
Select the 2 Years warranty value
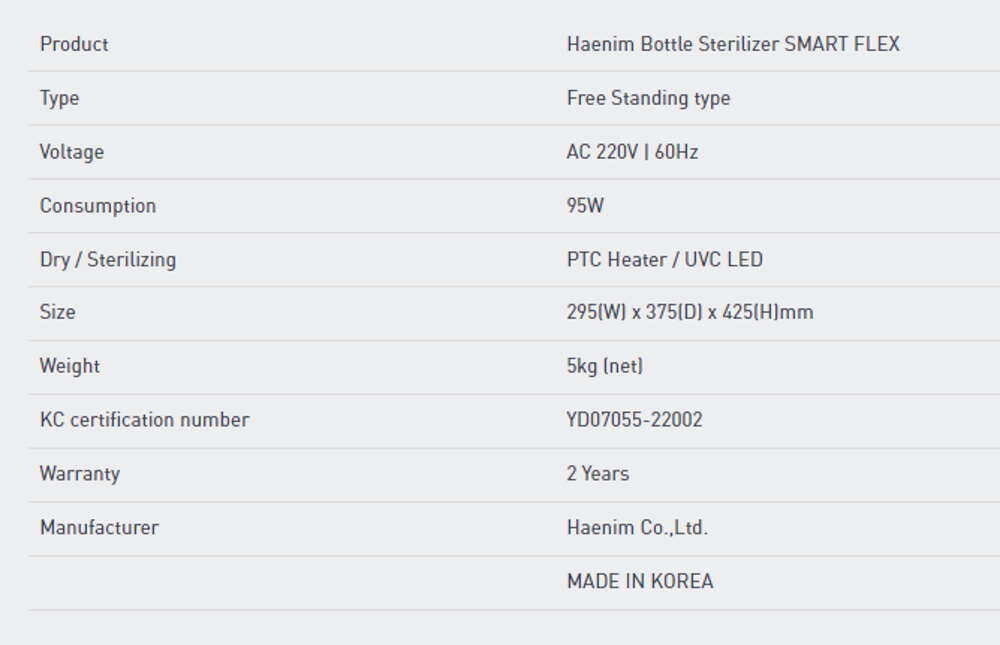(x=597, y=474)
